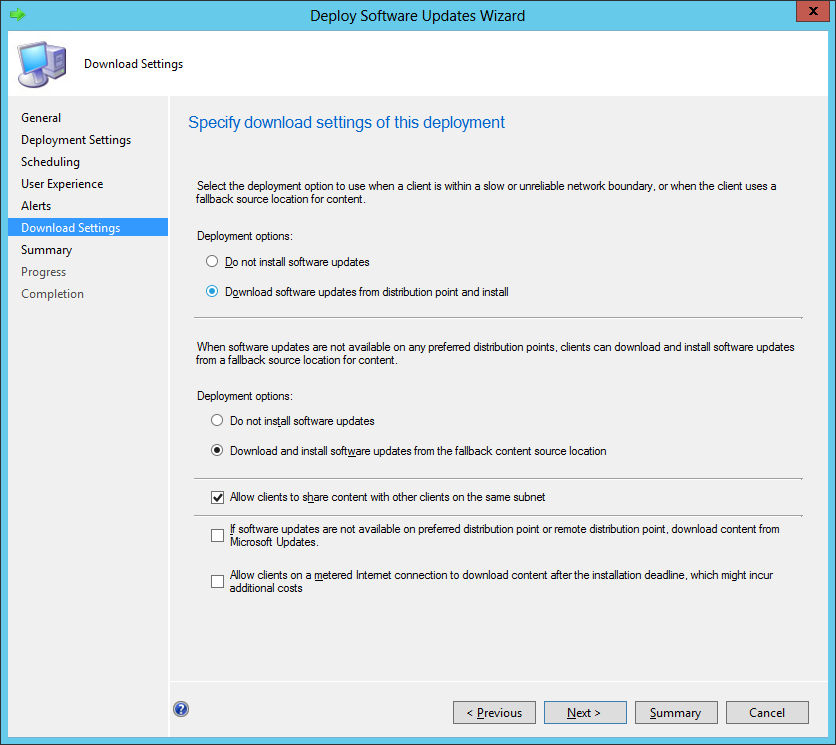
Task: Click the computer icon in wizard header
Action: pos(39,64)
